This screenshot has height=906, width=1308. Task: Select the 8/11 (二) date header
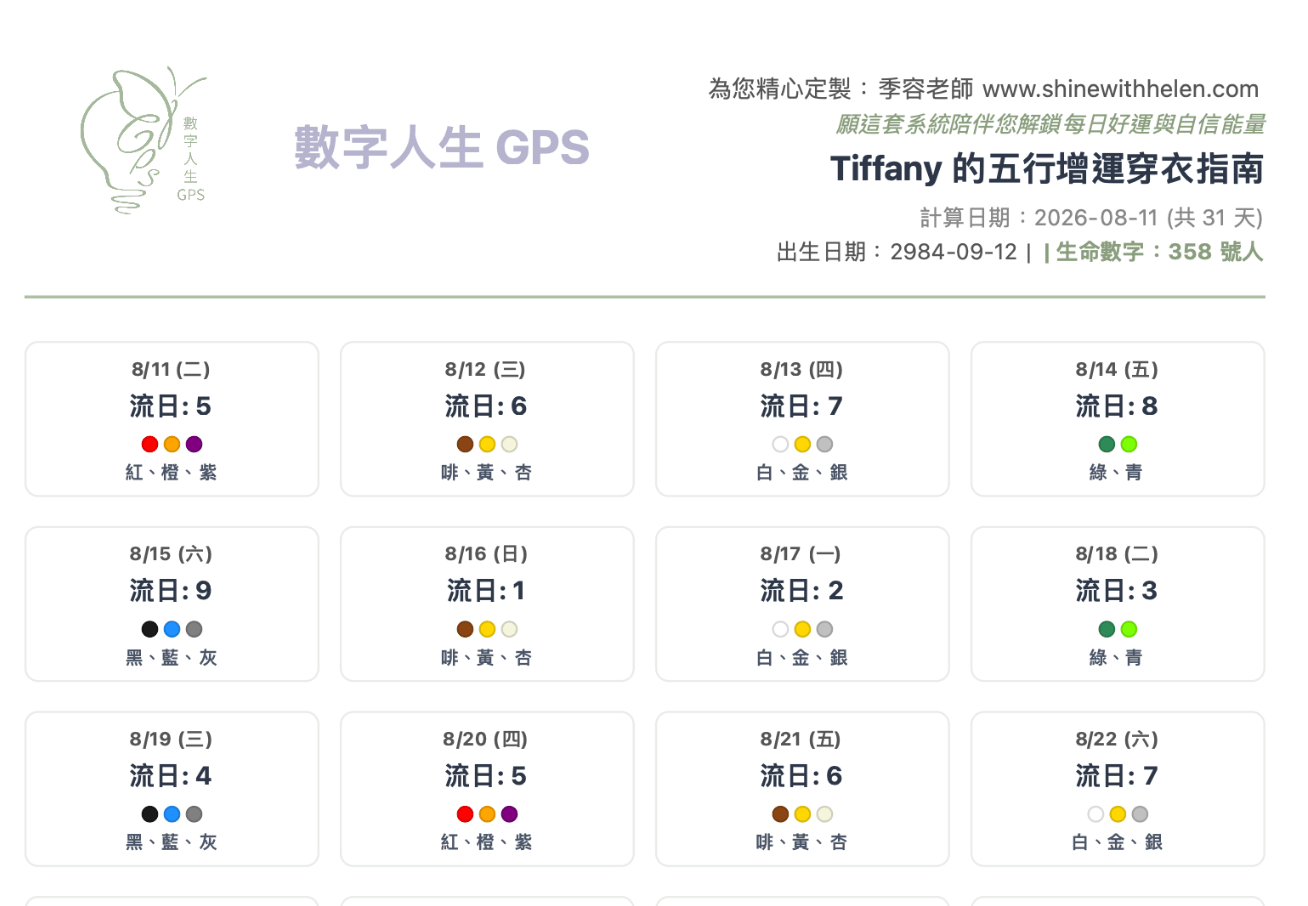tap(171, 370)
